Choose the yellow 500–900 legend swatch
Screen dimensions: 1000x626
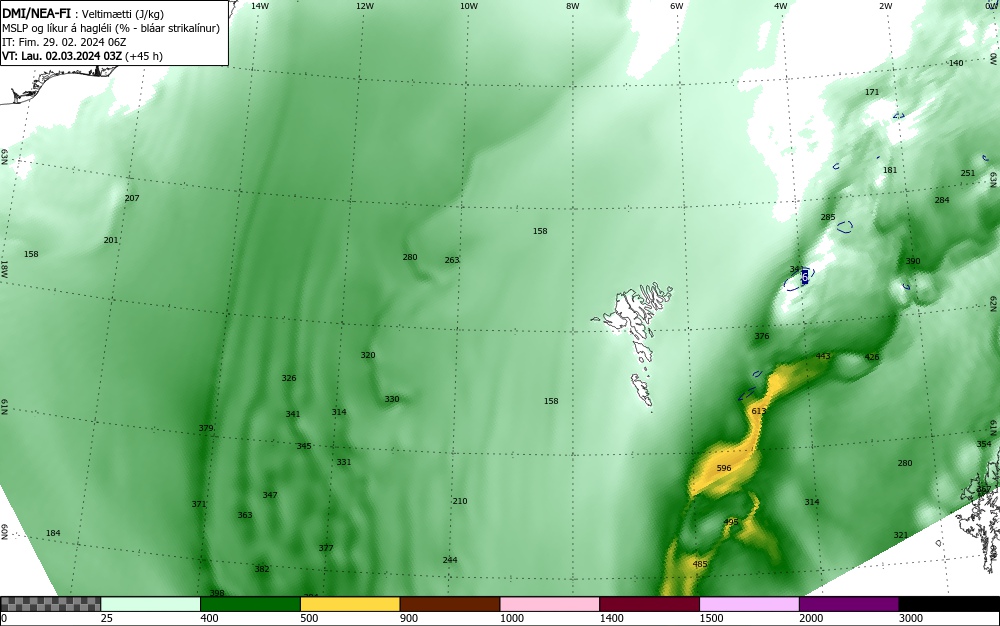[x=350, y=604]
